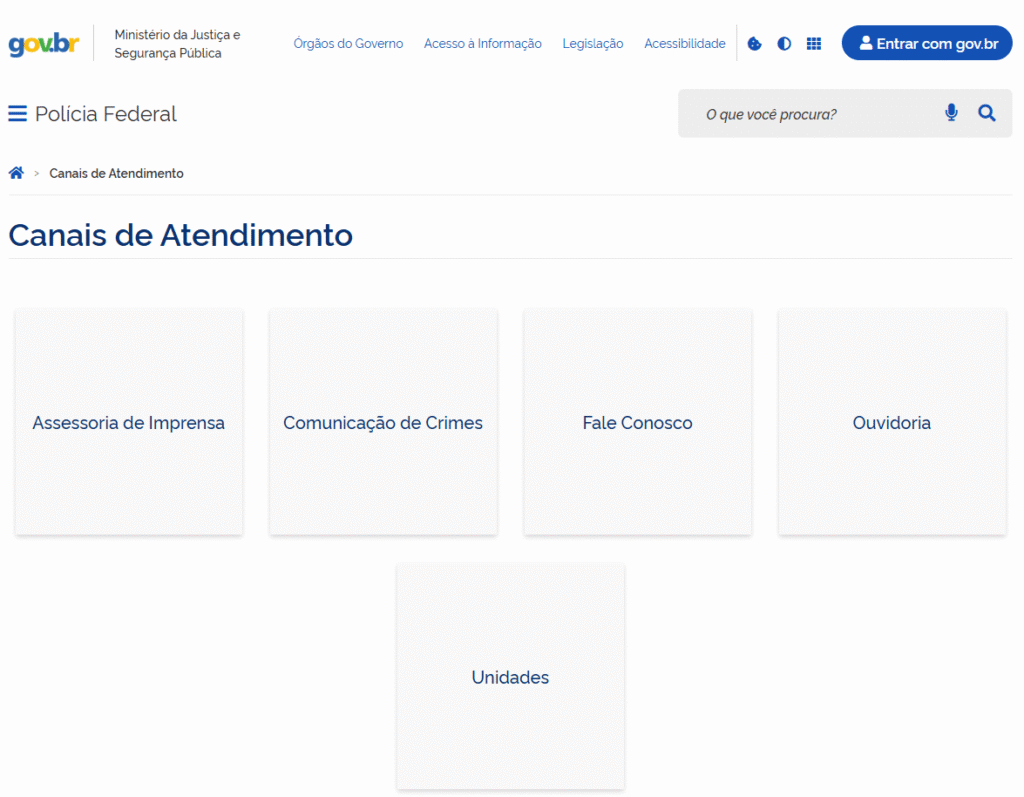Go to home via breadcrumb icon
1024x797 pixels.
point(16,173)
